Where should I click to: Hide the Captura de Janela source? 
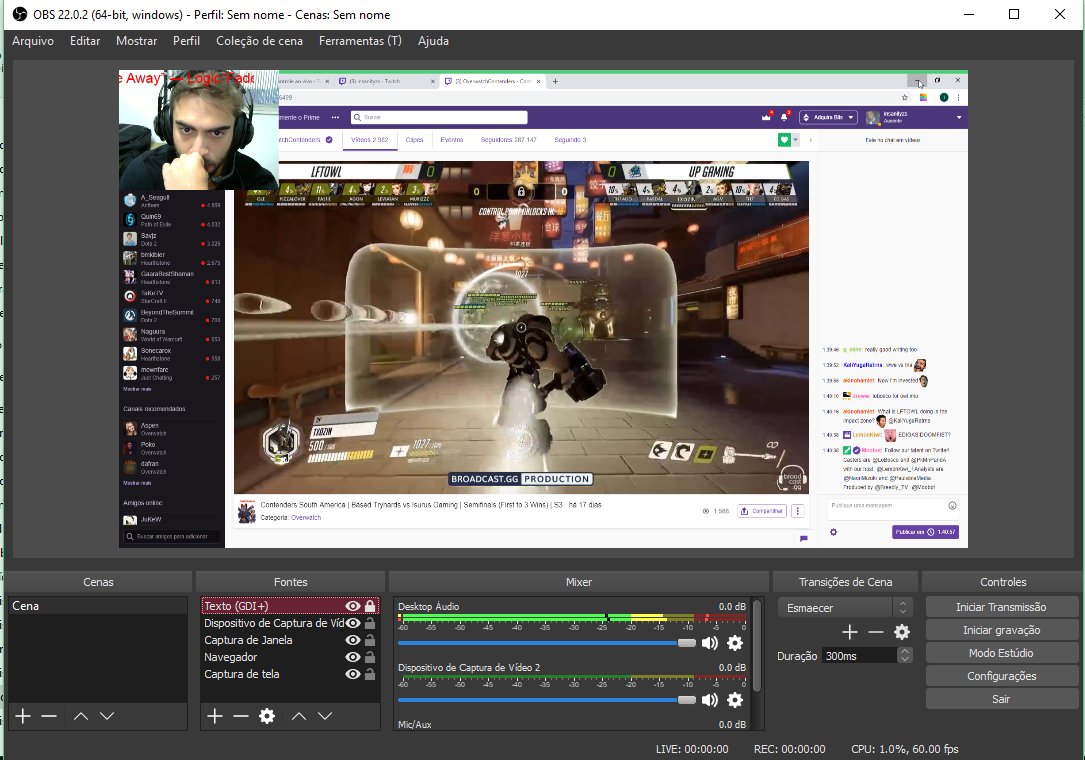pyautogui.click(x=353, y=640)
